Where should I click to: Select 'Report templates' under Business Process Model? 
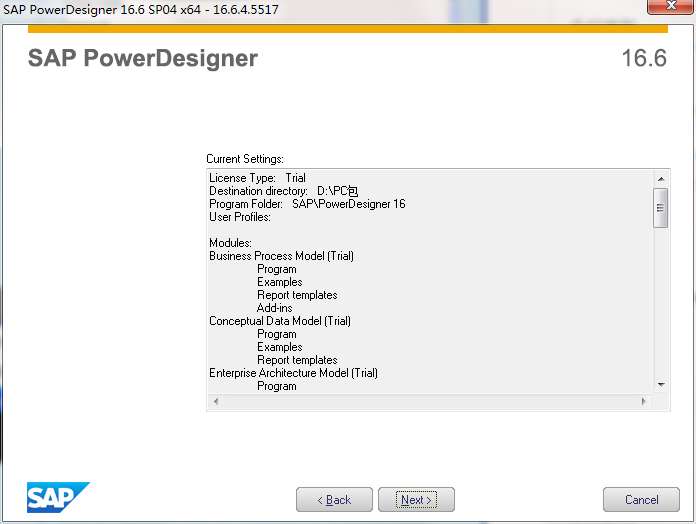pyautogui.click(x=297, y=295)
